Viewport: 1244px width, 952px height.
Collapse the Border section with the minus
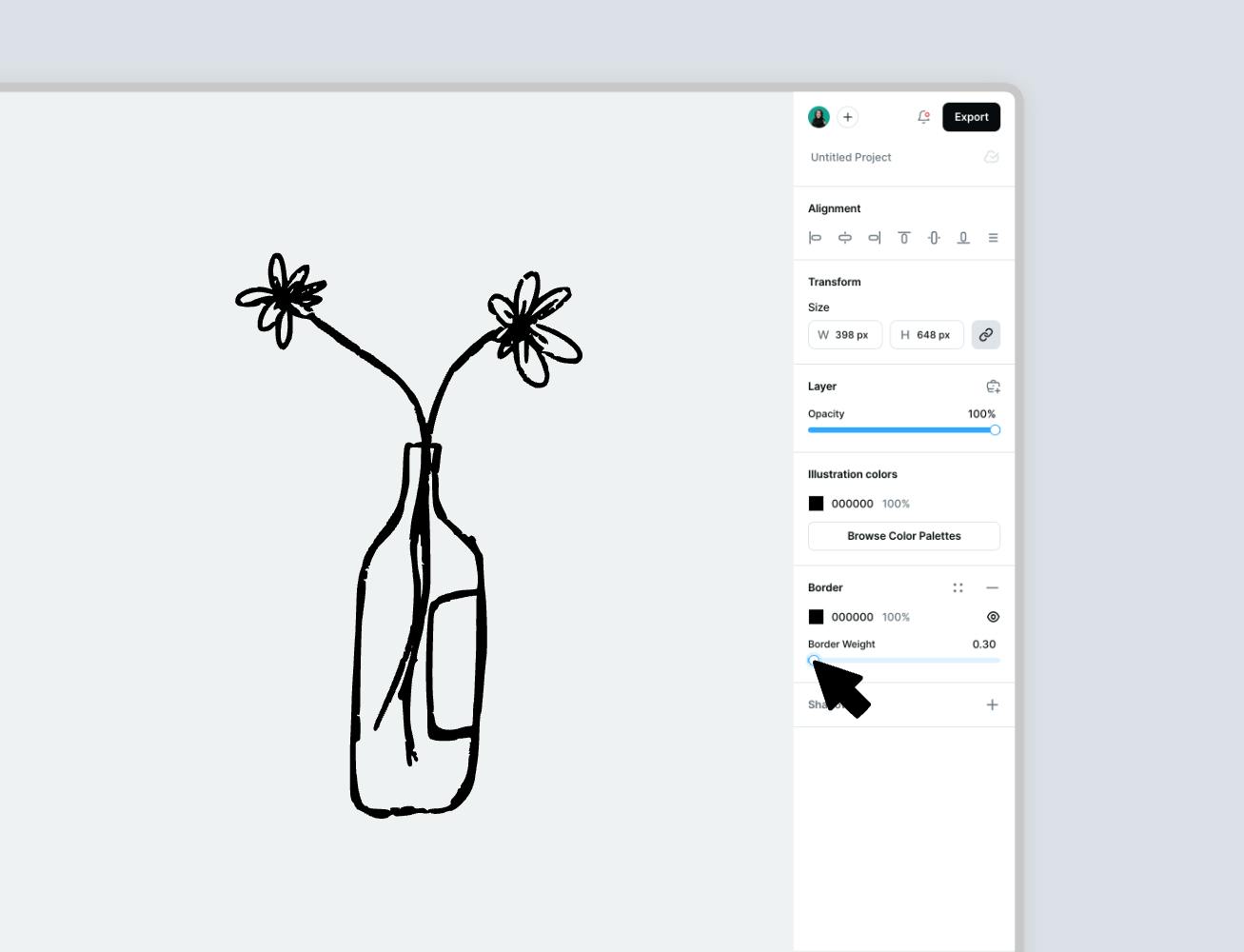(x=992, y=587)
